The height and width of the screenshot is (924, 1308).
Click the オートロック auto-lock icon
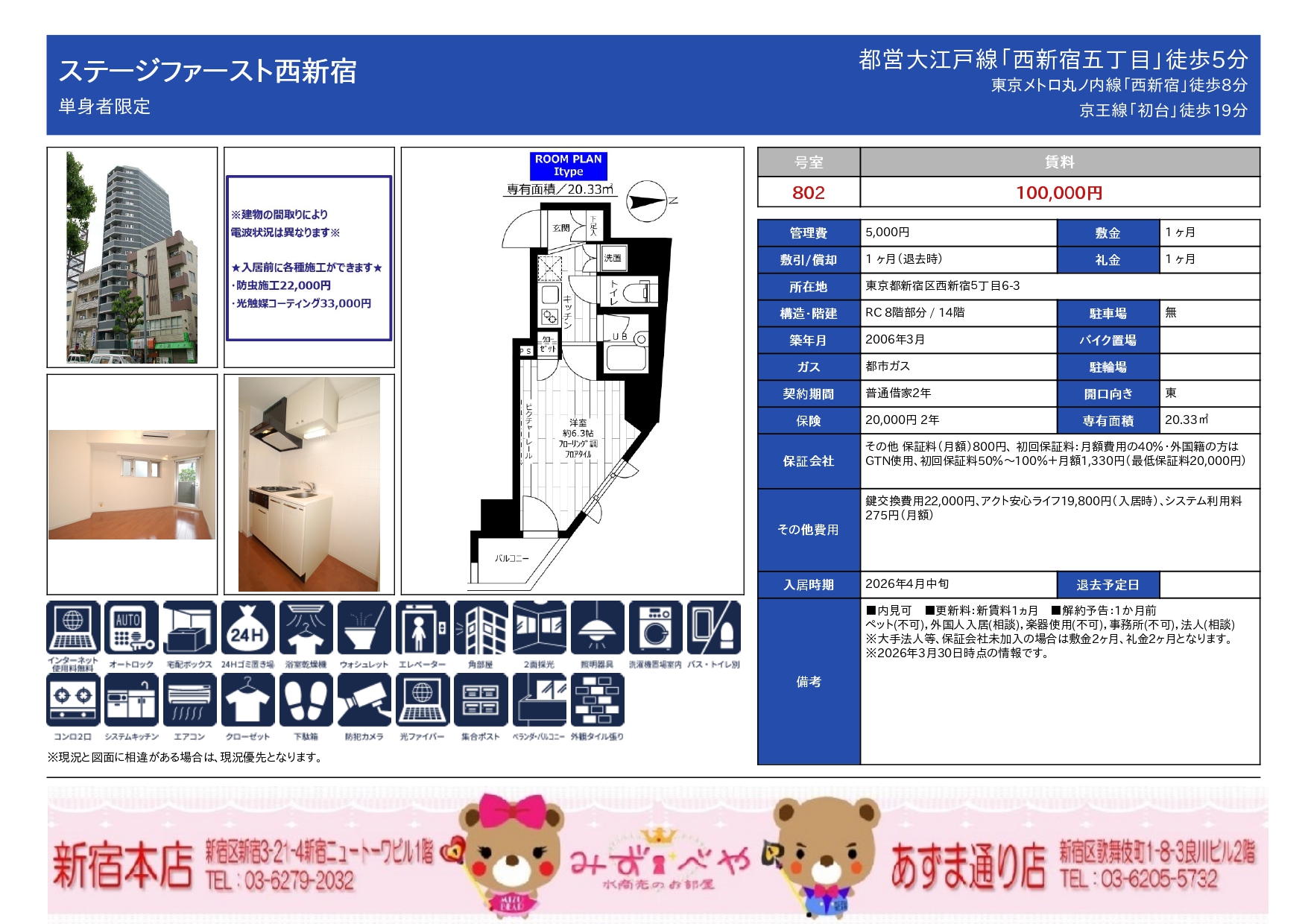[x=131, y=627]
